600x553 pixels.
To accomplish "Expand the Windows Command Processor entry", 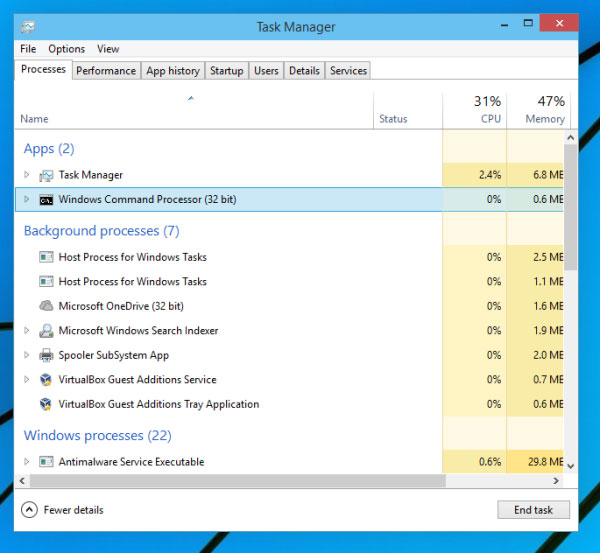I will (26, 199).
